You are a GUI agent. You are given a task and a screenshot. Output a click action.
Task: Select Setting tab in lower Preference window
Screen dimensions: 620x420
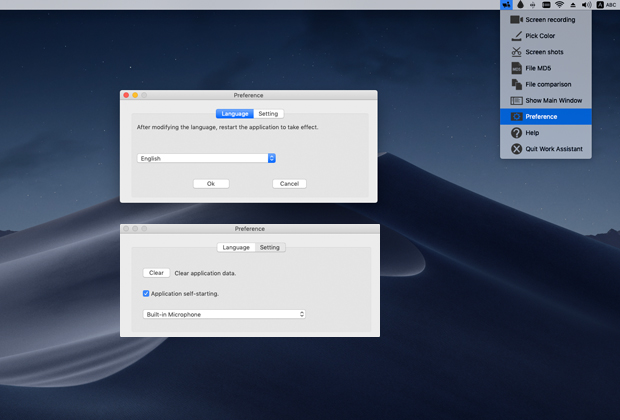point(270,247)
